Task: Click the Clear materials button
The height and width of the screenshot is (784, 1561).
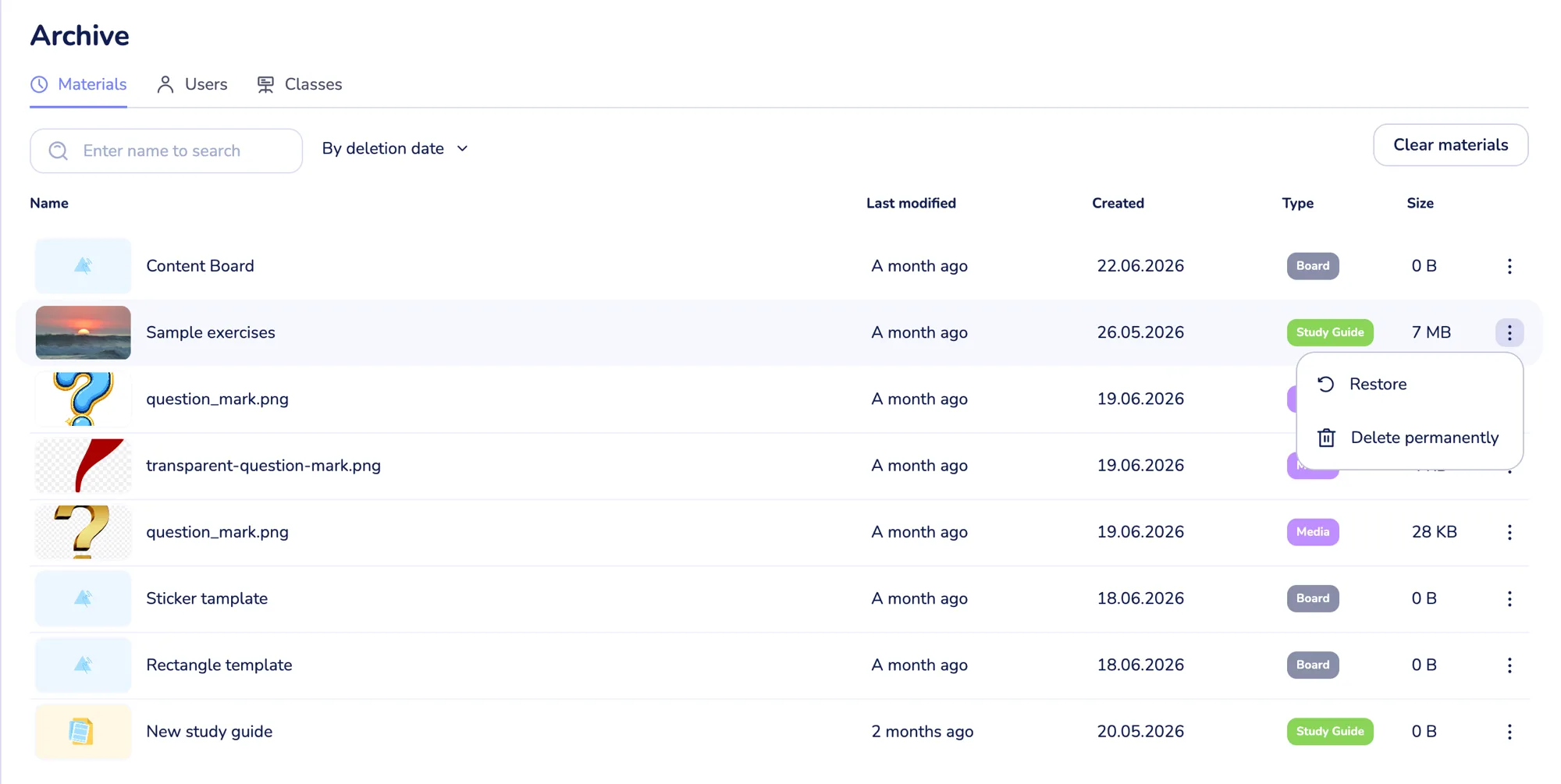Action: click(1450, 145)
